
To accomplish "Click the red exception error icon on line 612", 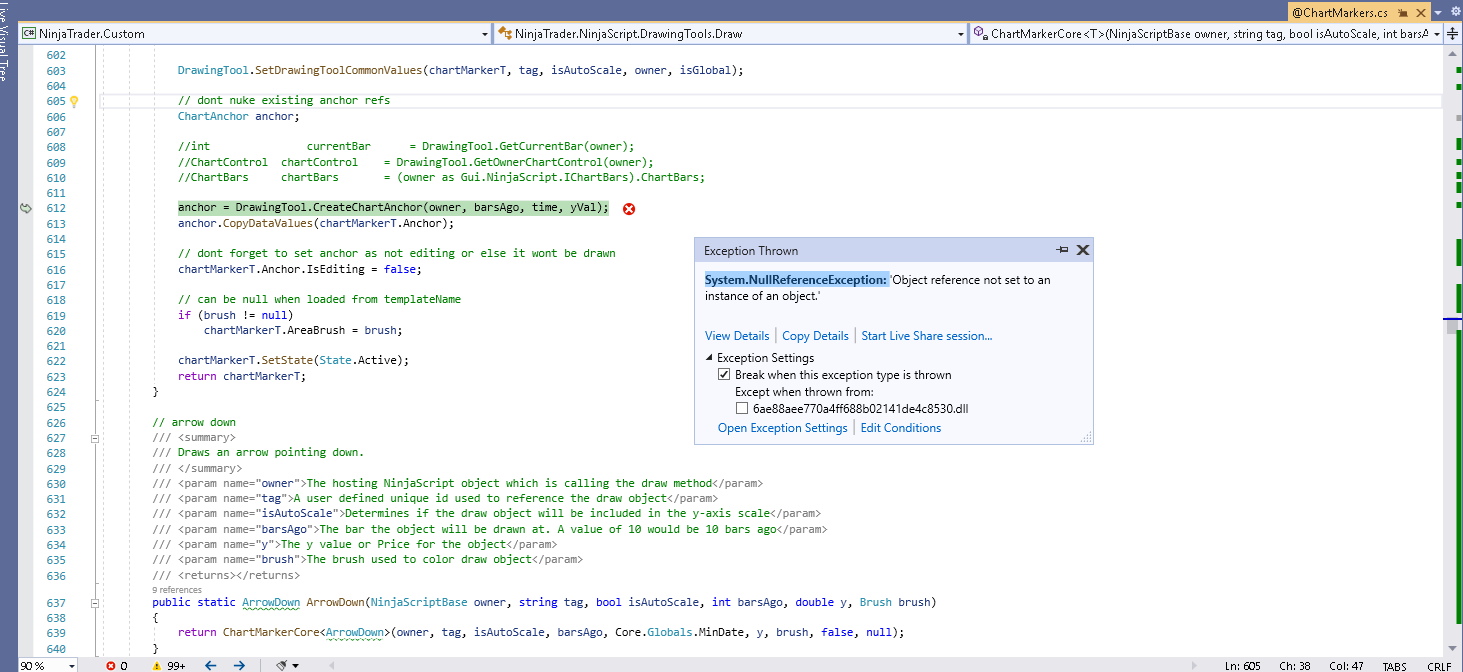I will point(629,209).
